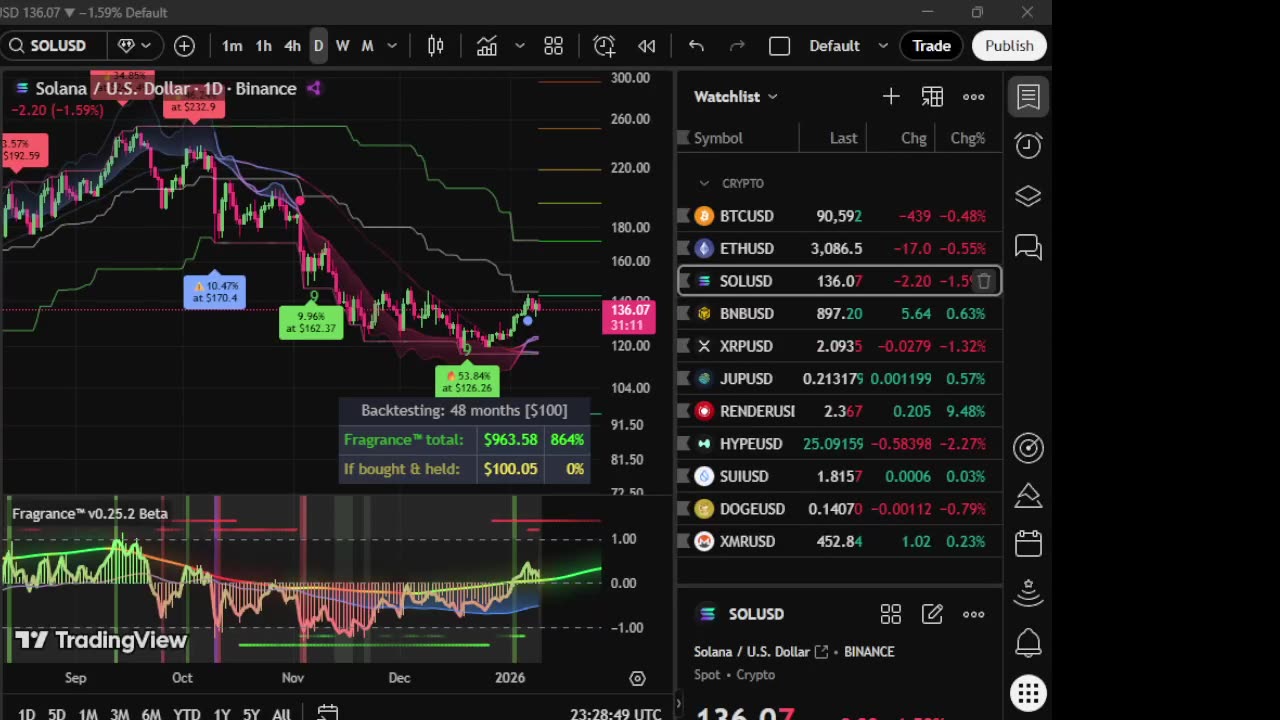This screenshot has height=720, width=1280.
Task: Open the broadcast streams sidebar icon
Action: pyautogui.click(x=1028, y=594)
